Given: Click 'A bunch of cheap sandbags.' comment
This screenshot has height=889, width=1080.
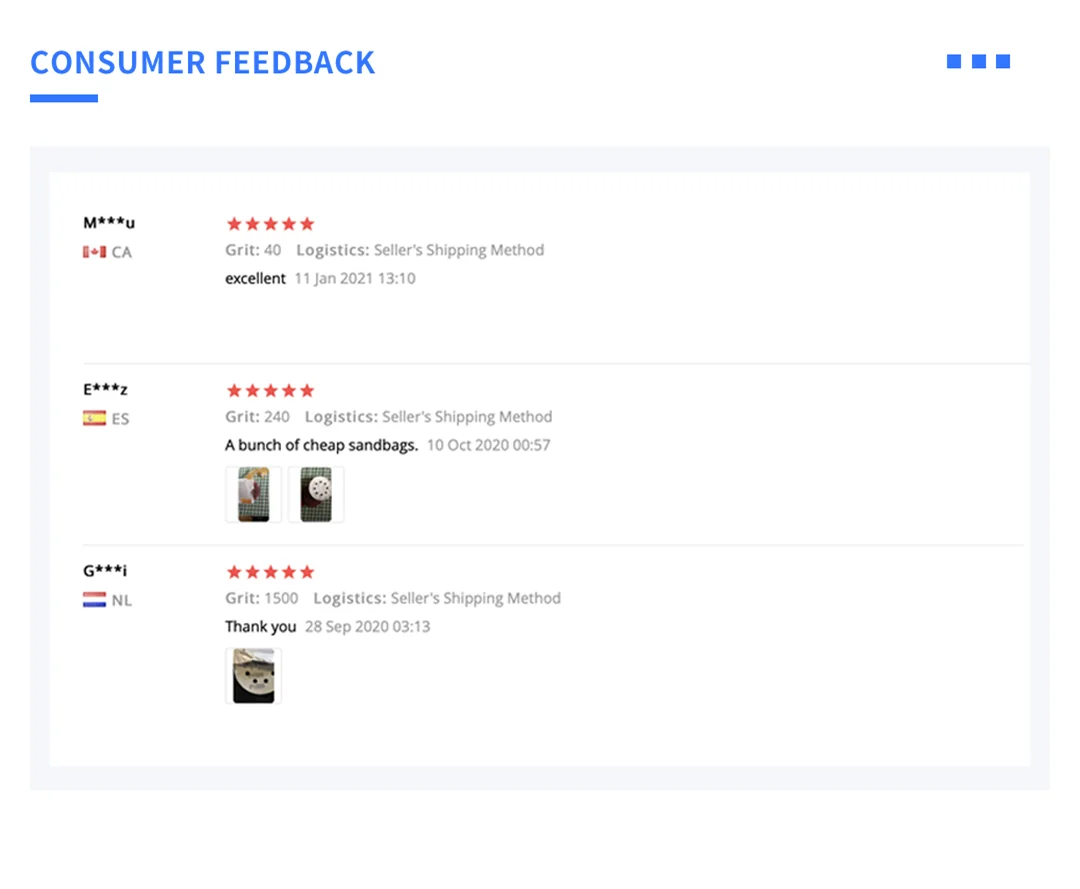Looking at the screenshot, I should pos(321,445).
